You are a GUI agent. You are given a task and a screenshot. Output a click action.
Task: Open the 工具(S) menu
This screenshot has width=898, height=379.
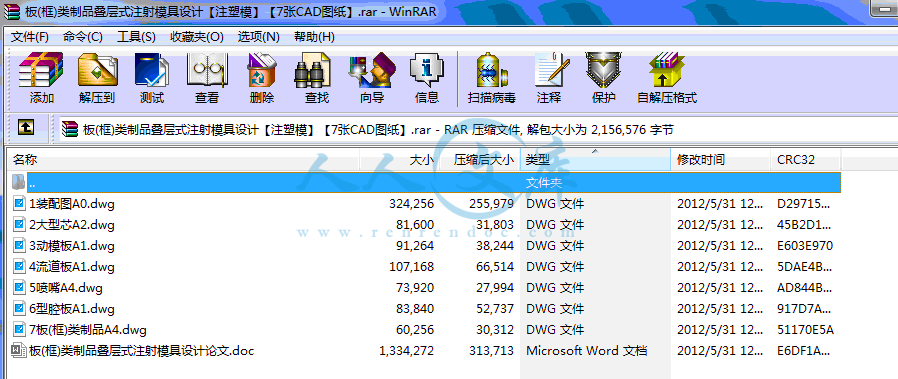136,37
